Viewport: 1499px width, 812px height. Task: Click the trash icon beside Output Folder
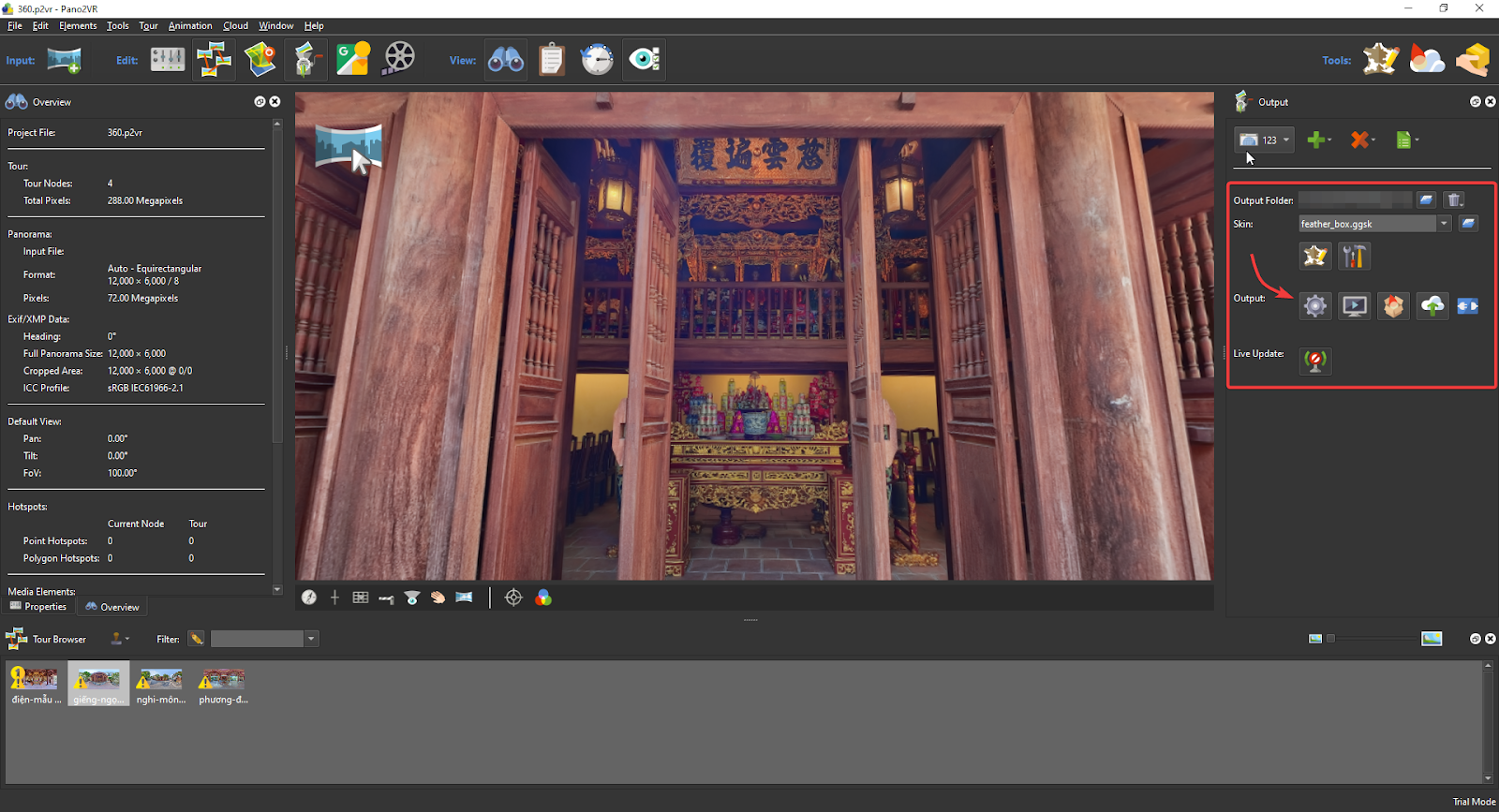(1454, 199)
